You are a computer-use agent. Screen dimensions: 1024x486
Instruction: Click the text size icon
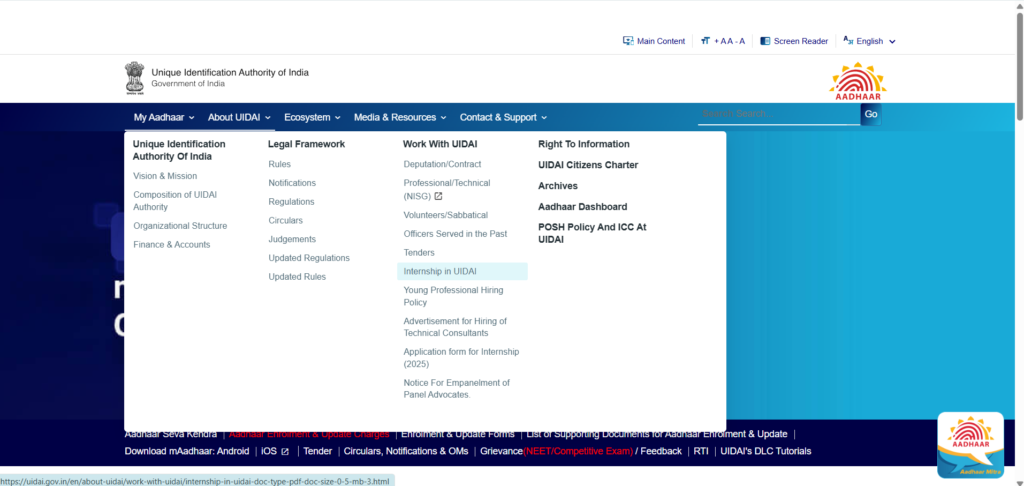tap(705, 40)
